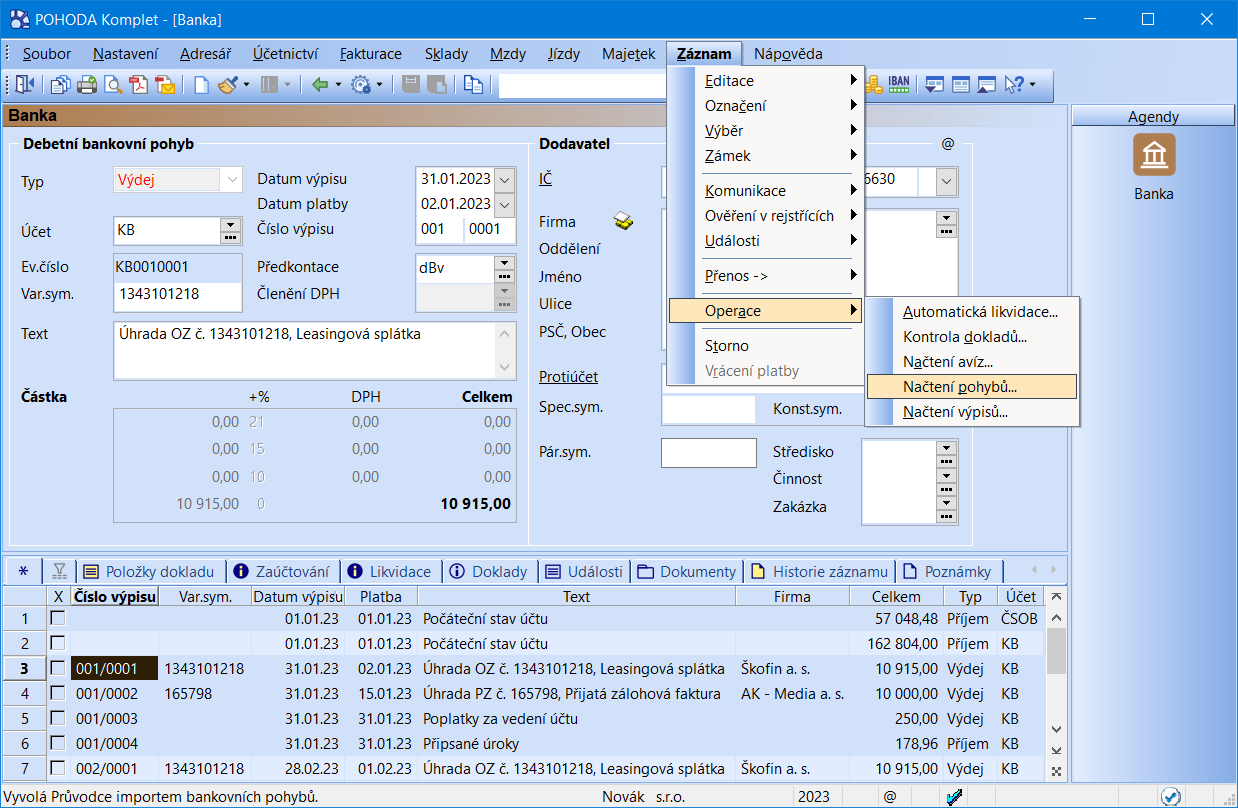The height and width of the screenshot is (808, 1238).
Task: Click Číslo výpisu column header
Action: coord(115,596)
